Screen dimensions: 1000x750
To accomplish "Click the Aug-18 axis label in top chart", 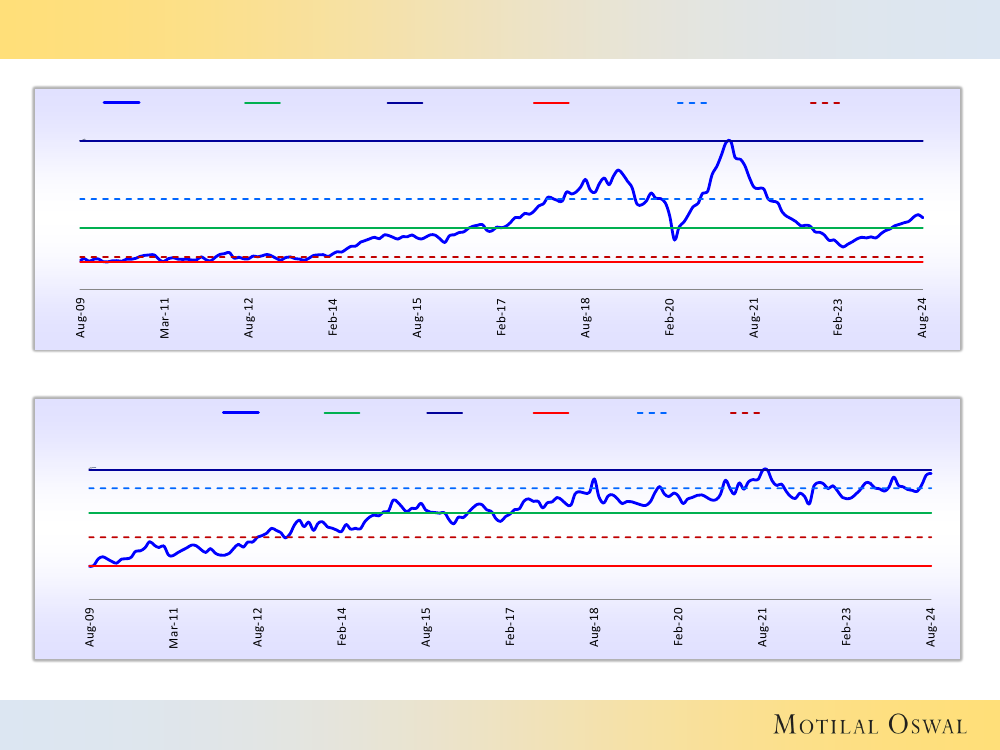I will [x=586, y=315].
